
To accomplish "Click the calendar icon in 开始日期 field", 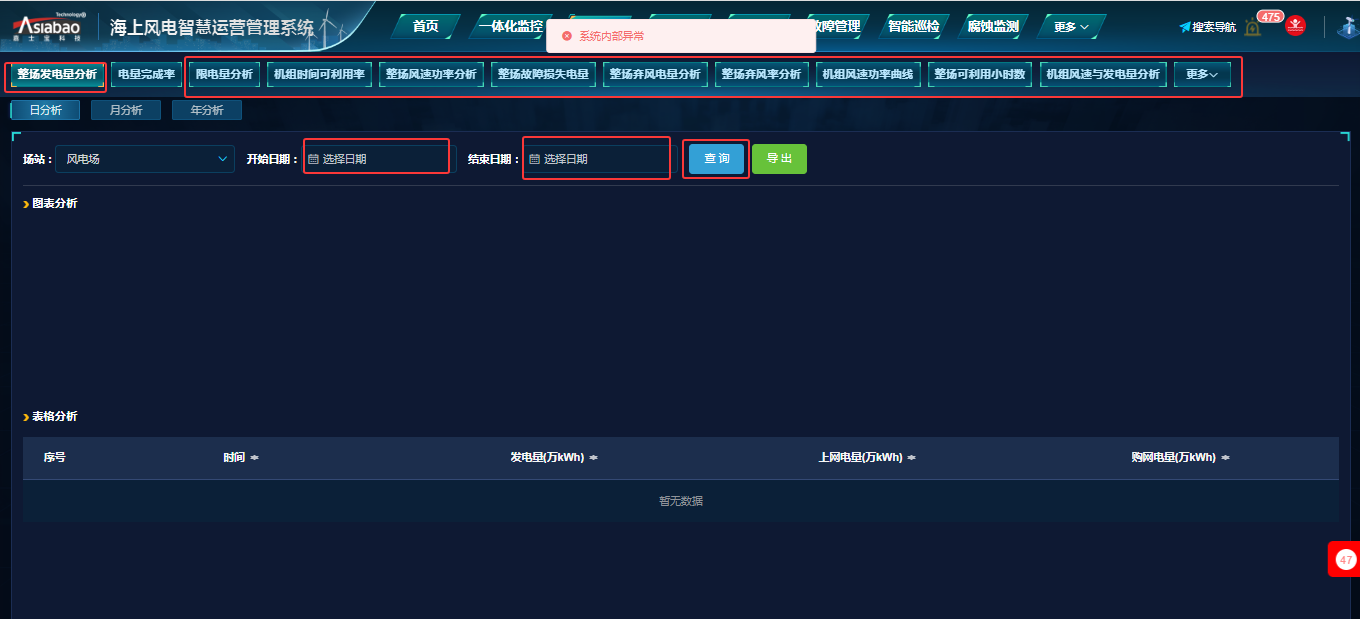I will coord(313,159).
